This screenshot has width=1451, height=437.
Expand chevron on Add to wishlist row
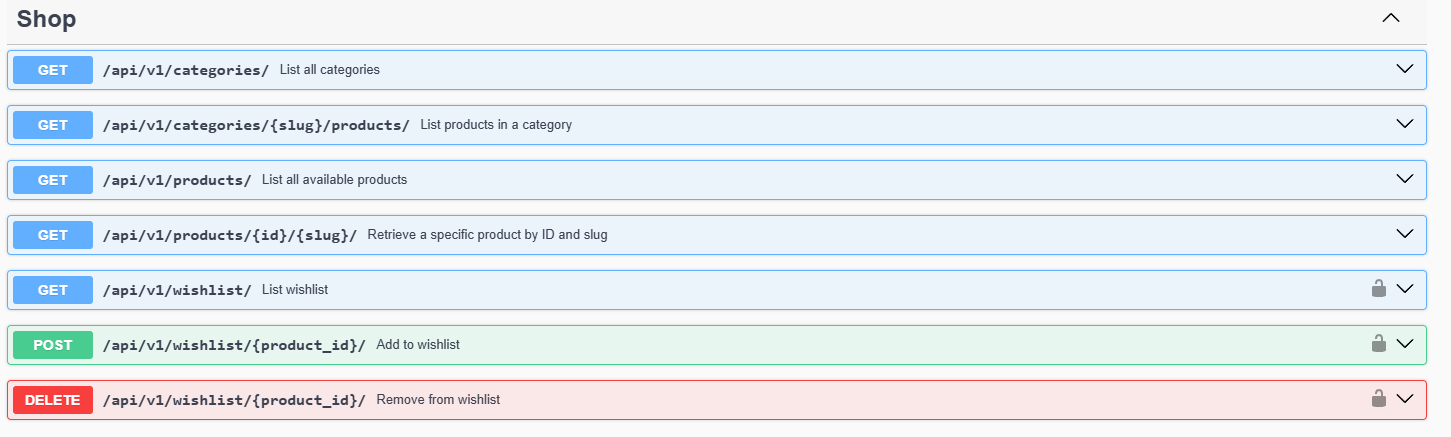point(1404,344)
